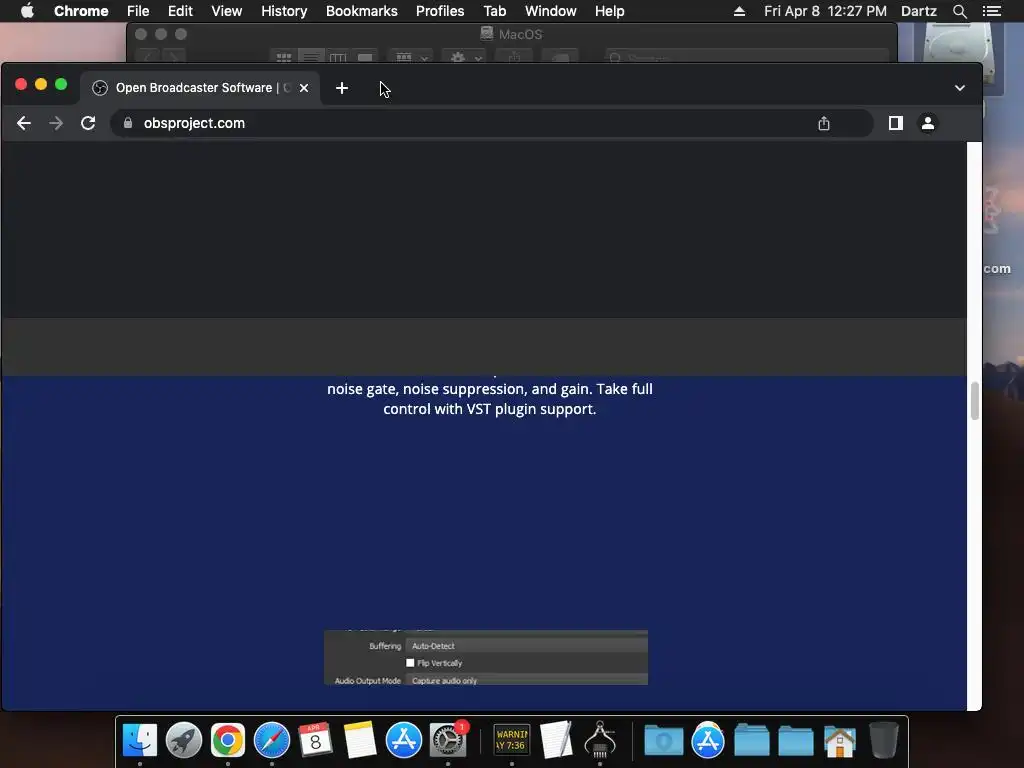The height and width of the screenshot is (768, 1024).
Task: Switch the MacOS Finder window to gallery view
Action: 365,57
